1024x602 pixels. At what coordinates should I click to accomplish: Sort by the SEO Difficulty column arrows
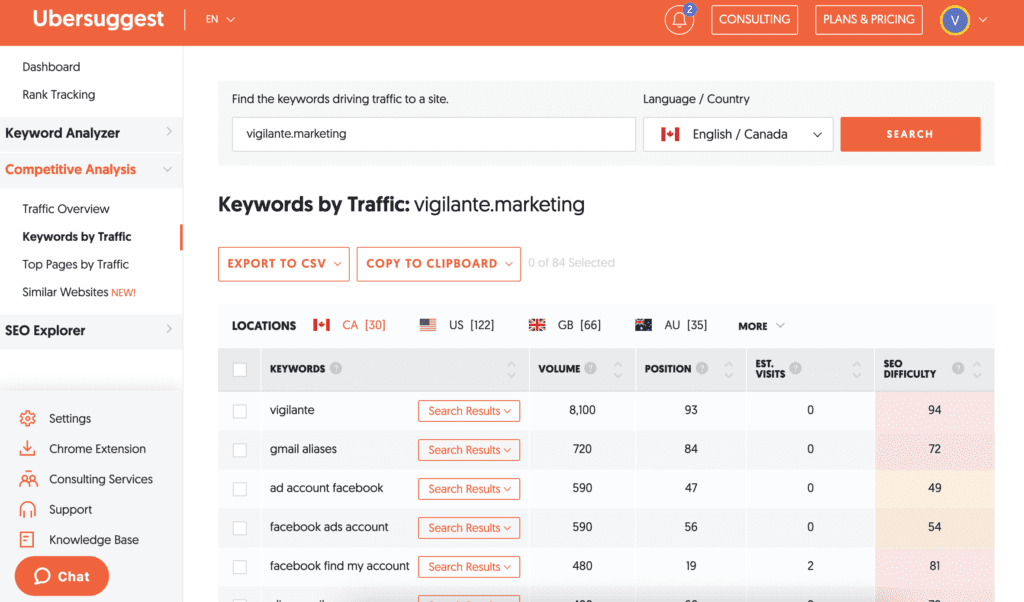click(977, 370)
